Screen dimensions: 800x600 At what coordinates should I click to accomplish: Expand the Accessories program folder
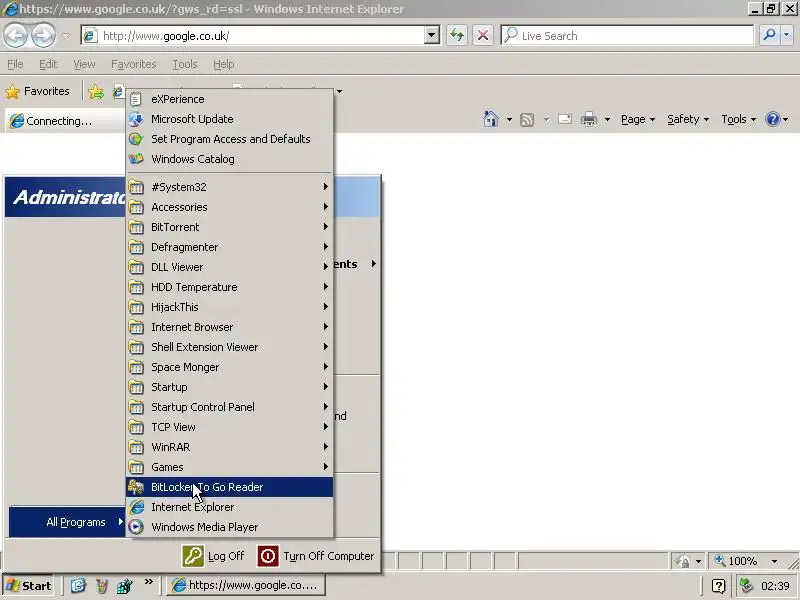229,207
